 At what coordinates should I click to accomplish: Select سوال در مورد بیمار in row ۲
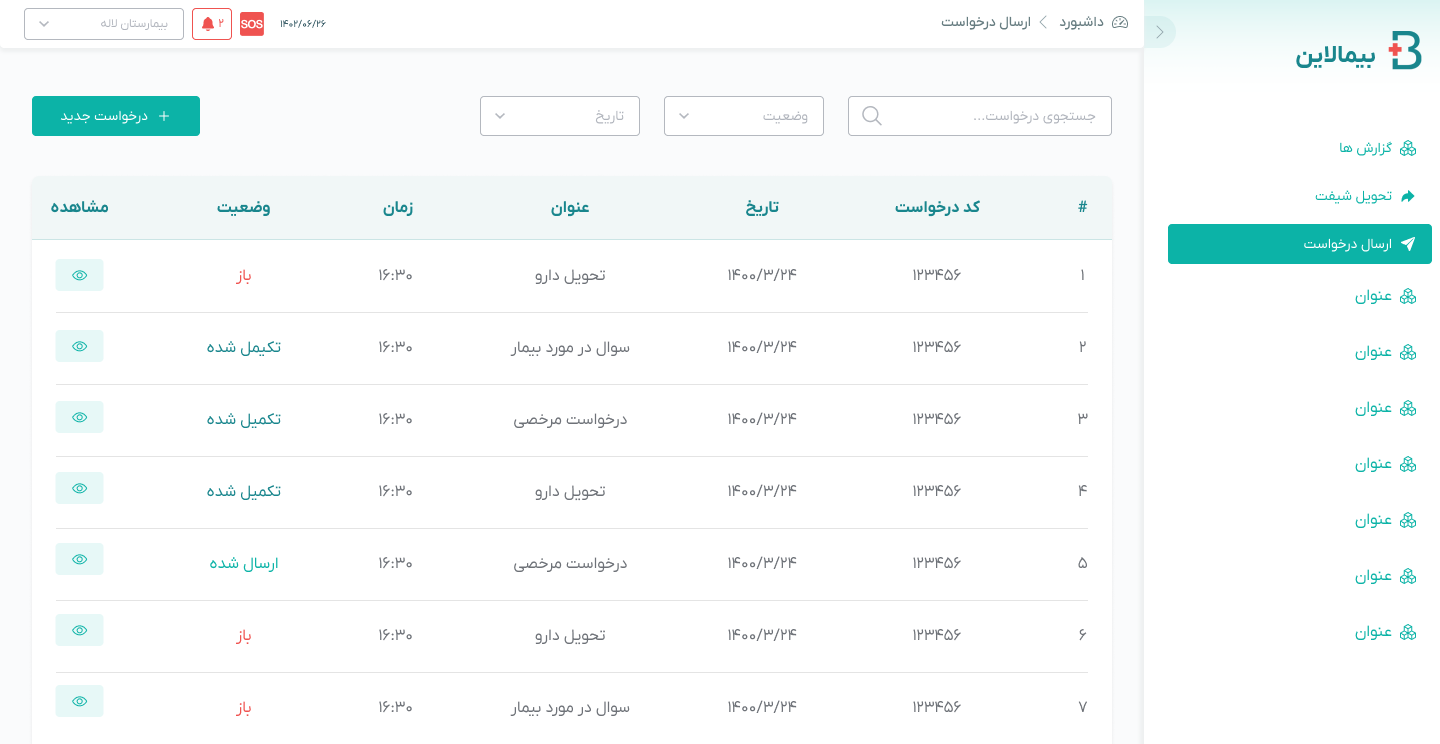570,347
